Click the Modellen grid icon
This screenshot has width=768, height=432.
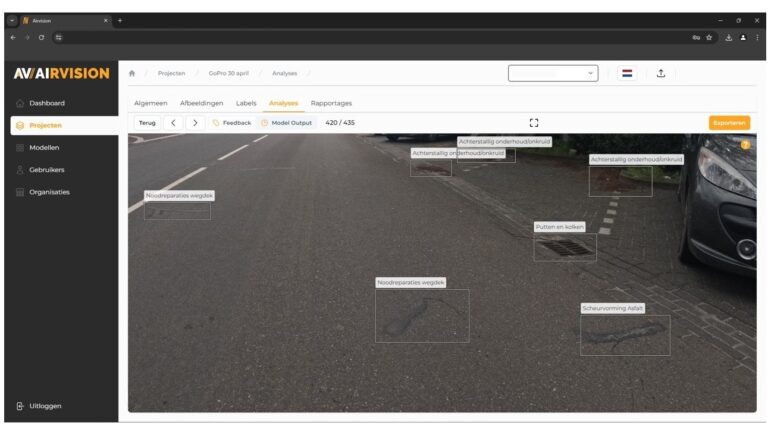coord(20,147)
